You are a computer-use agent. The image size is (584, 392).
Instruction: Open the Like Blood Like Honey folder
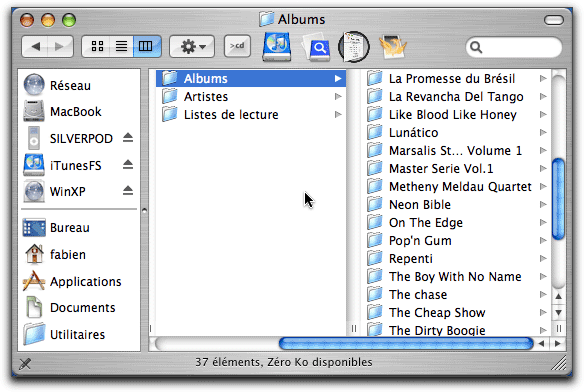[x=457, y=114]
